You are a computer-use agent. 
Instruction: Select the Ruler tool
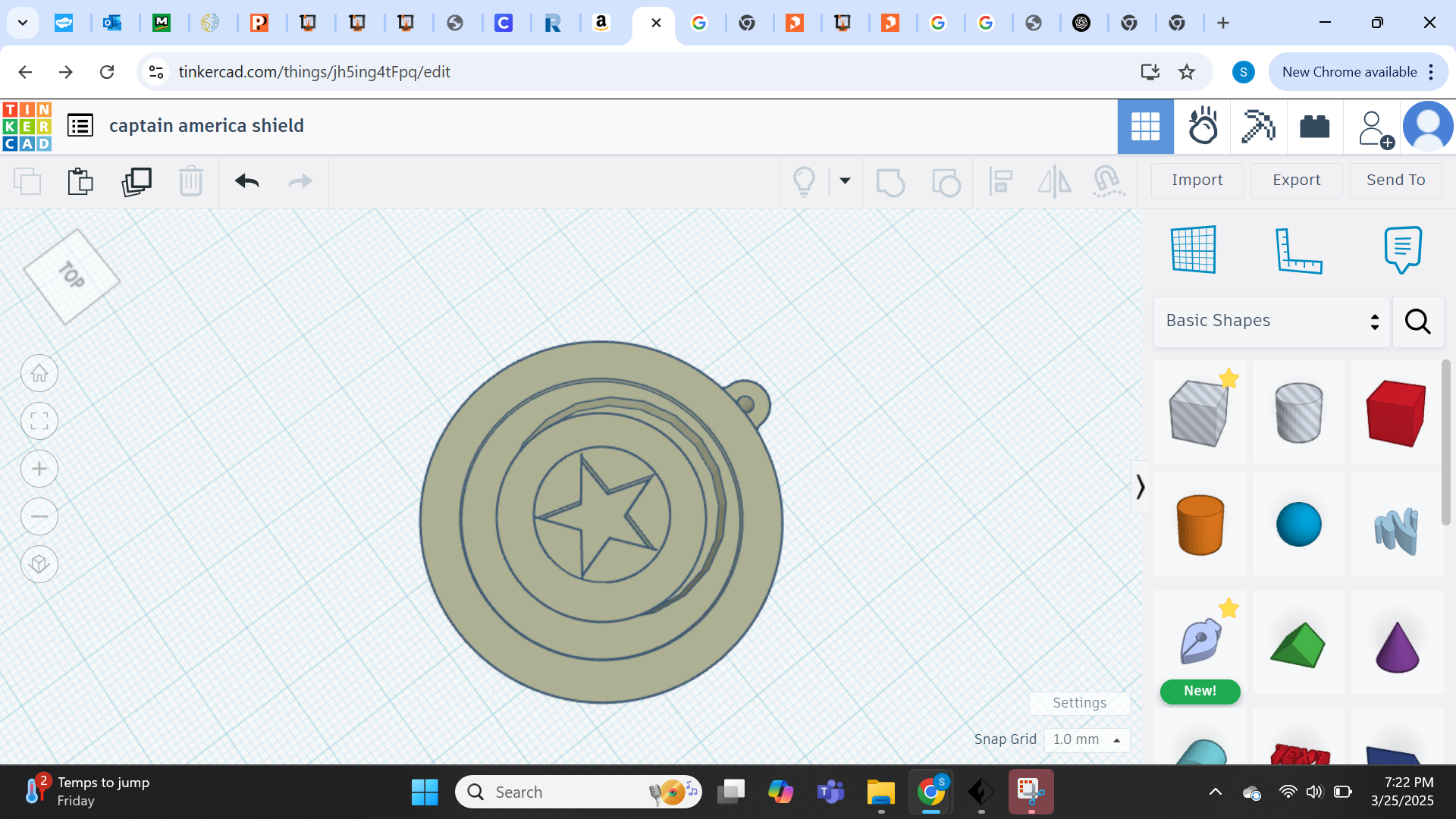(1298, 250)
